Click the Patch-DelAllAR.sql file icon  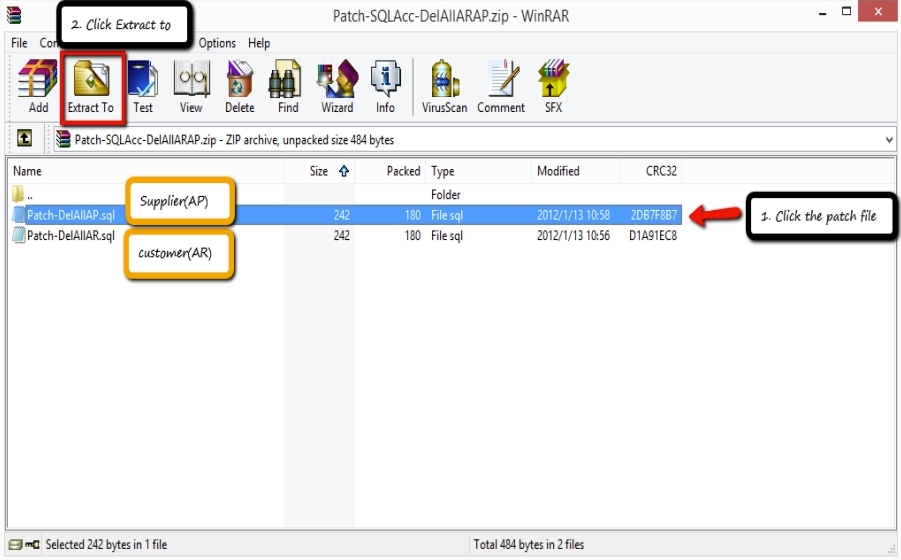pos(19,235)
